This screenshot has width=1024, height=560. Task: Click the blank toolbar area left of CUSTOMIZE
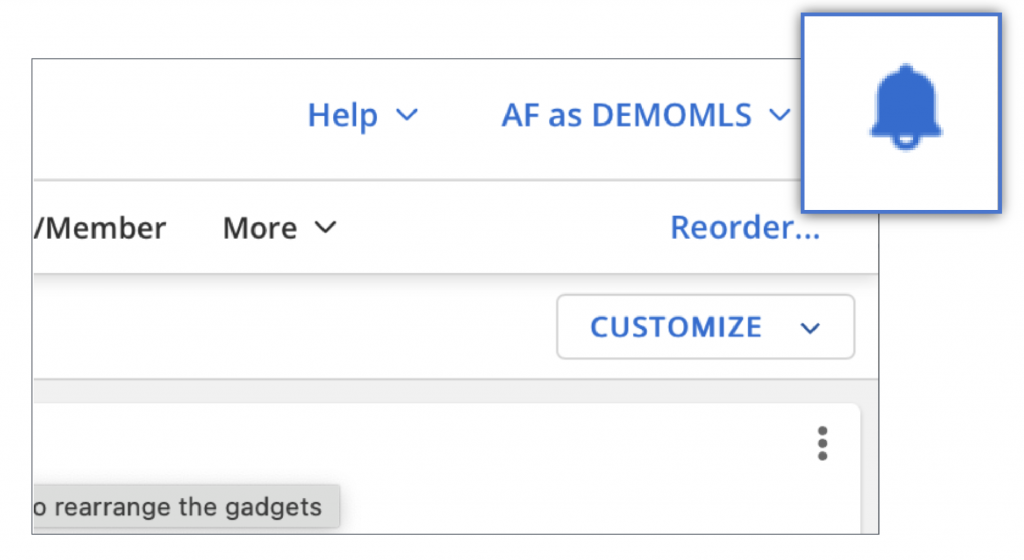[x=294, y=326]
